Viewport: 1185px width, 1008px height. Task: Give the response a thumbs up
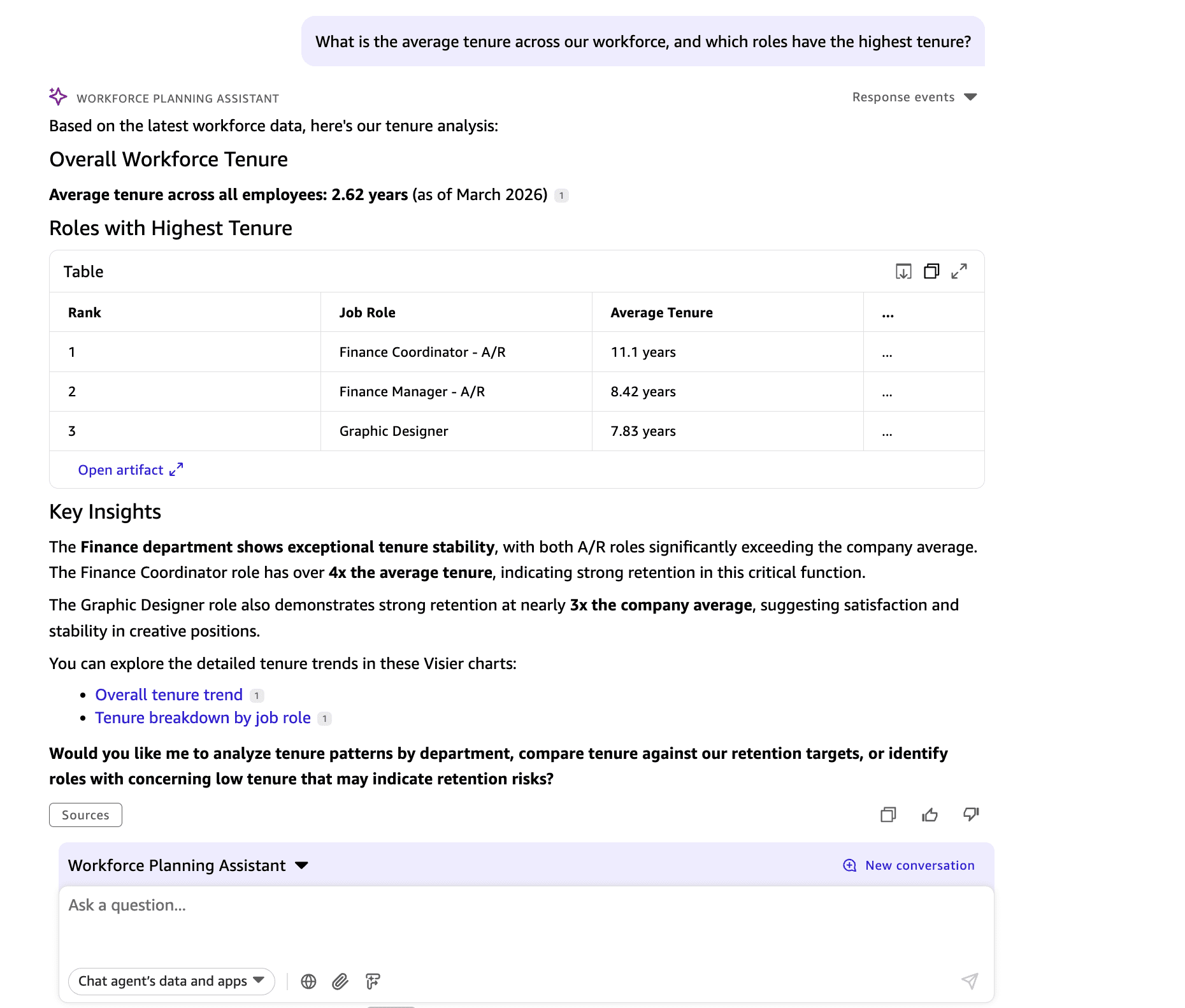pyautogui.click(x=930, y=814)
